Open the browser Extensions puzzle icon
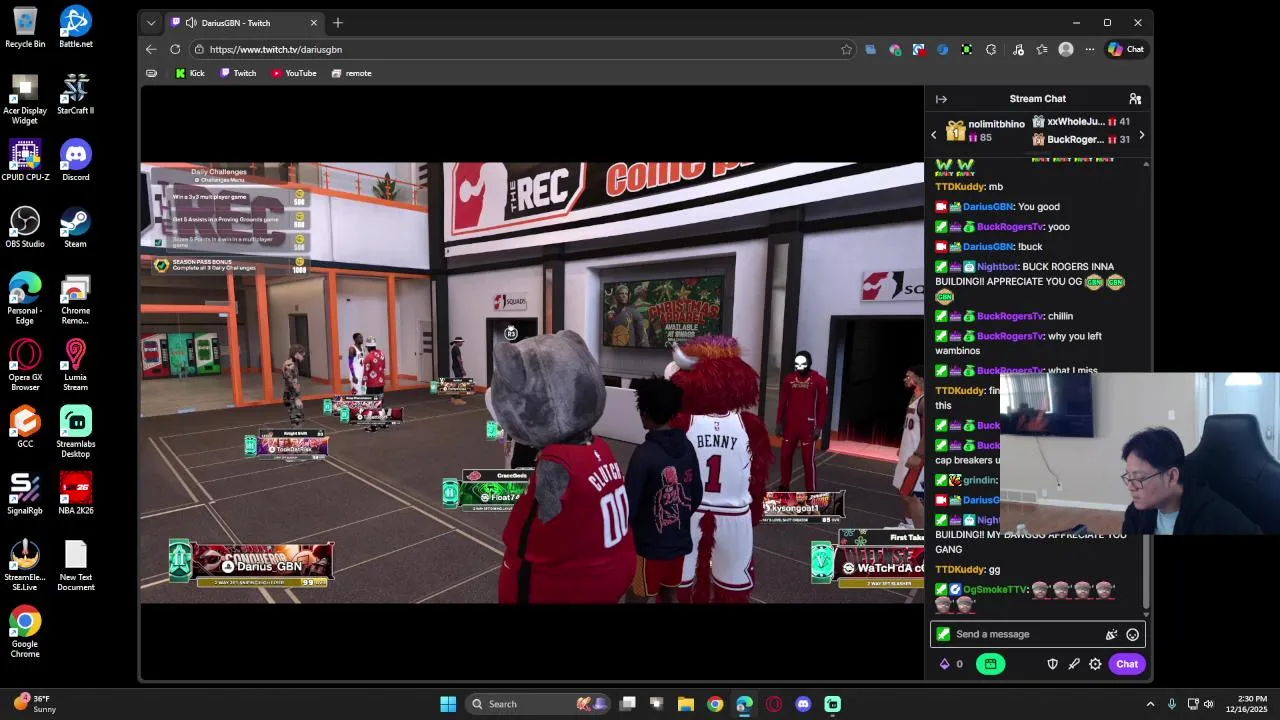 pos(991,49)
